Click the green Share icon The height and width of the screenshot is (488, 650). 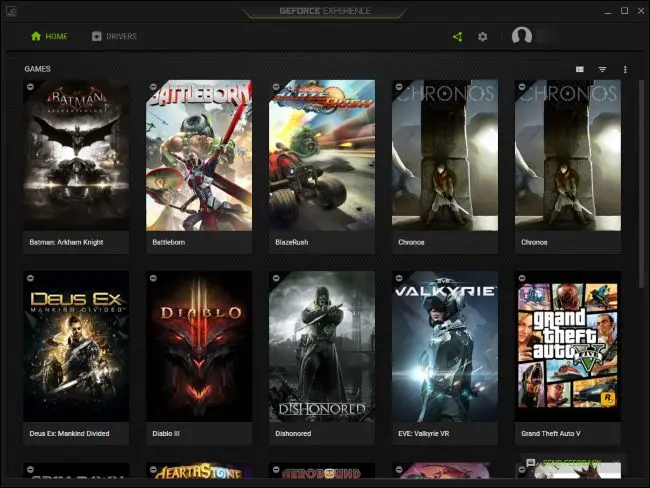(458, 37)
